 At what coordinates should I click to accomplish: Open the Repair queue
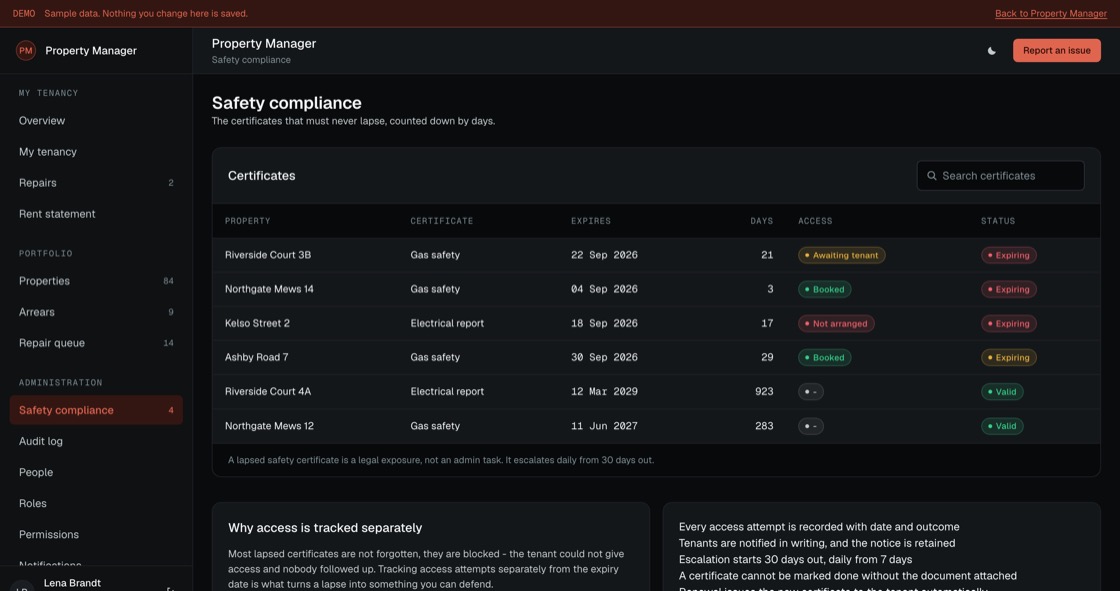pos(96,343)
